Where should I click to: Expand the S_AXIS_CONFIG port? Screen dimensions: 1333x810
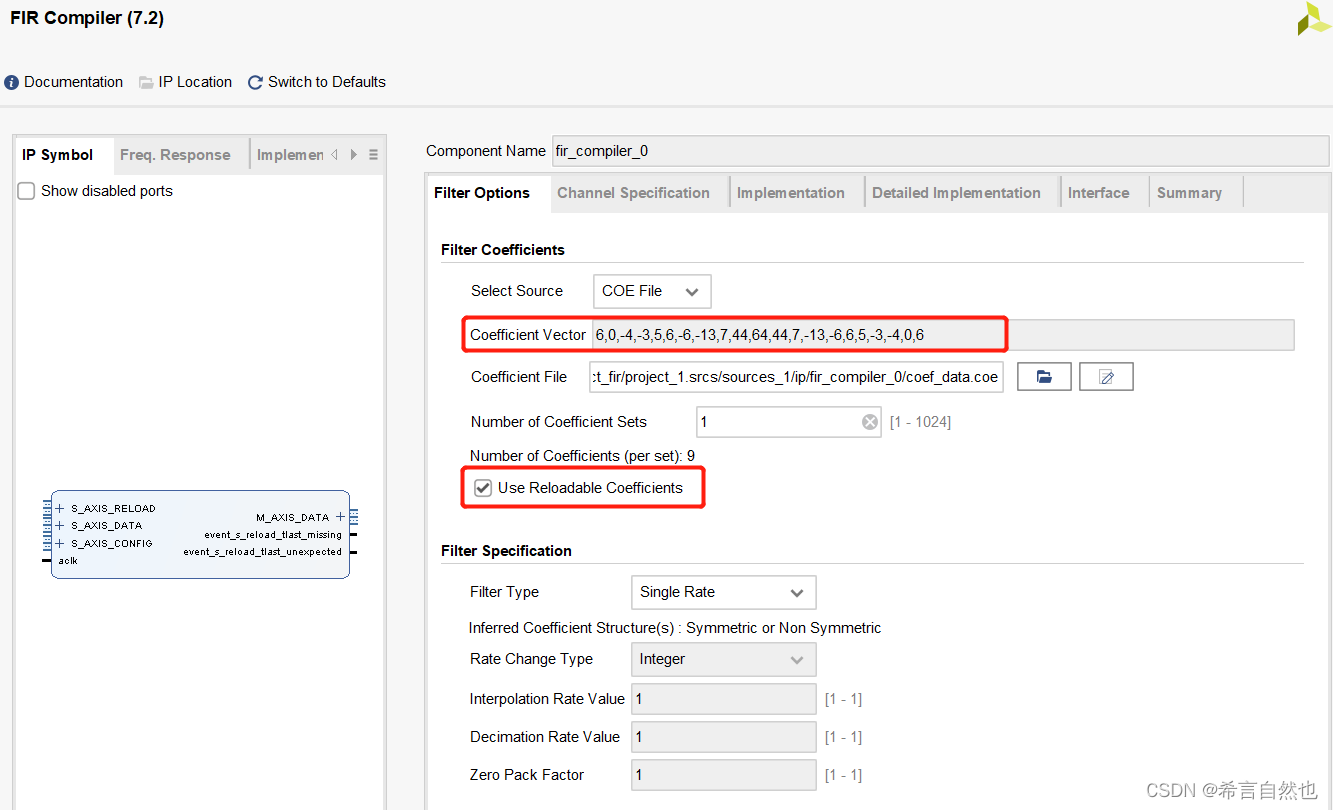(x=60, y=544)
